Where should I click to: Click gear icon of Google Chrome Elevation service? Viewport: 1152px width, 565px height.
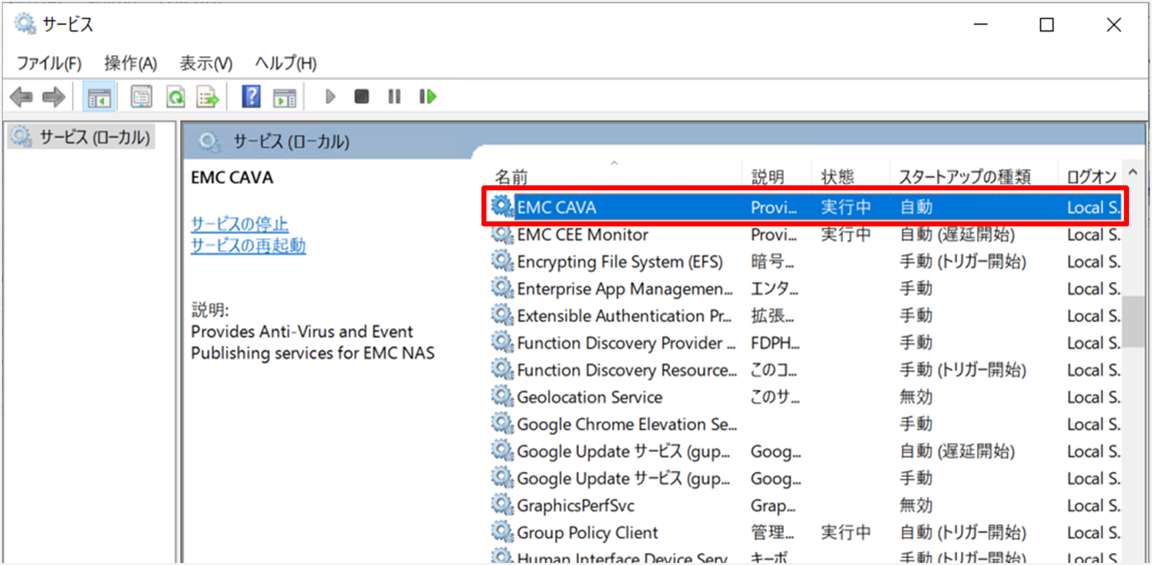pos(502,425)
